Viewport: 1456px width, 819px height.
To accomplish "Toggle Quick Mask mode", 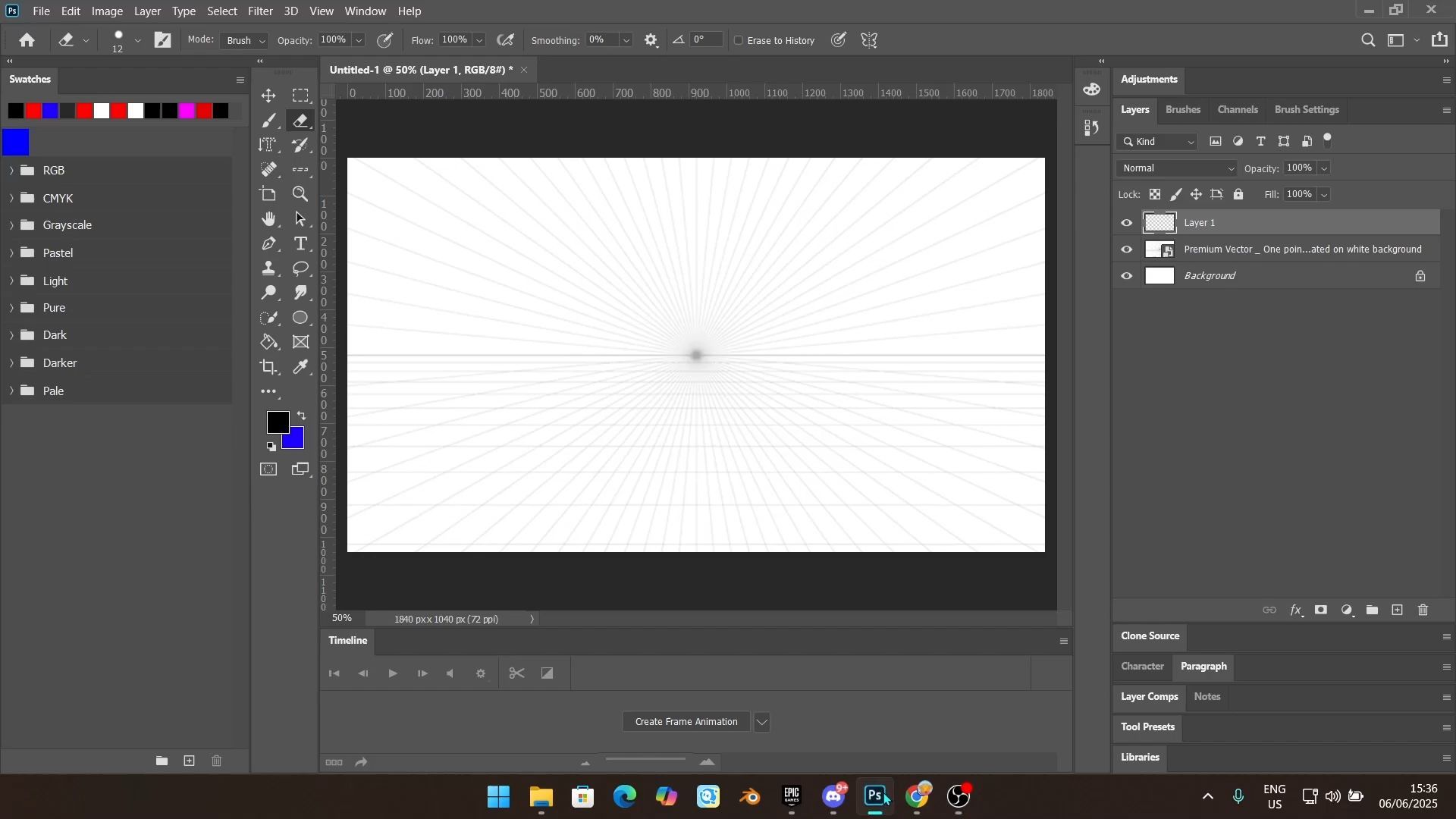I will coord(268,469).
